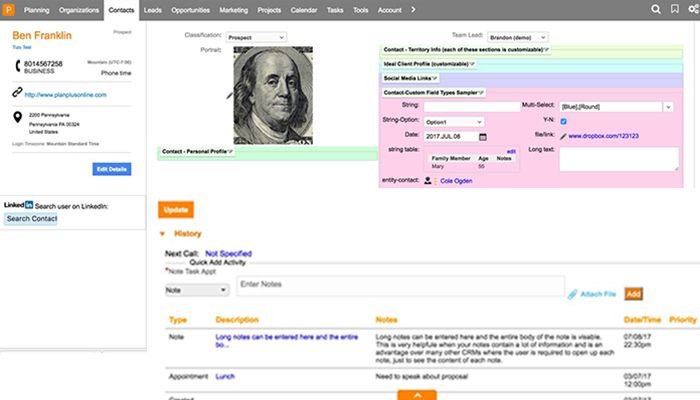Expand Ideal Client Profile section
This screenshot has height=400, width=700.
429,64
